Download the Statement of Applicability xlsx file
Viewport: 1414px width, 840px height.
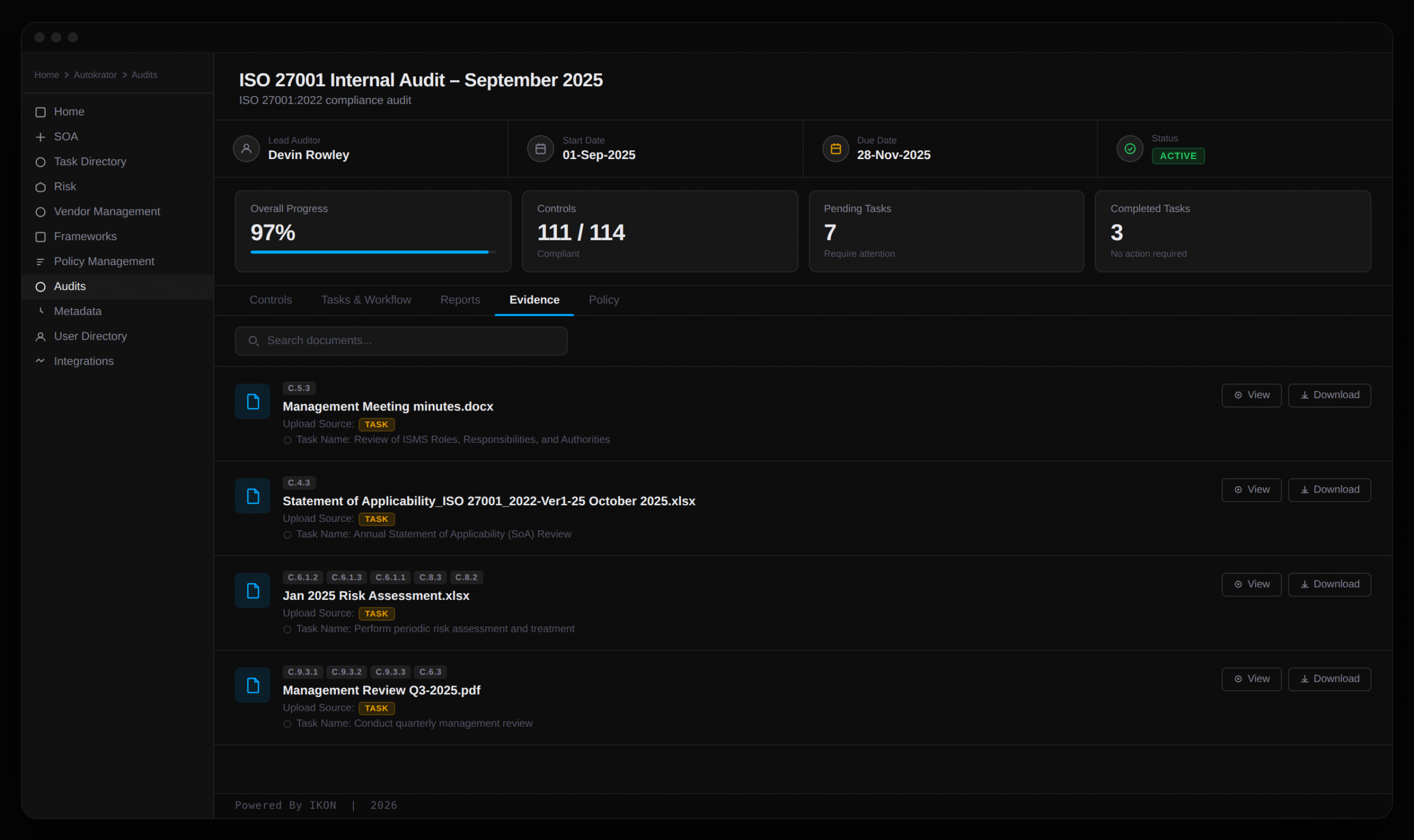pos(1328,490)
